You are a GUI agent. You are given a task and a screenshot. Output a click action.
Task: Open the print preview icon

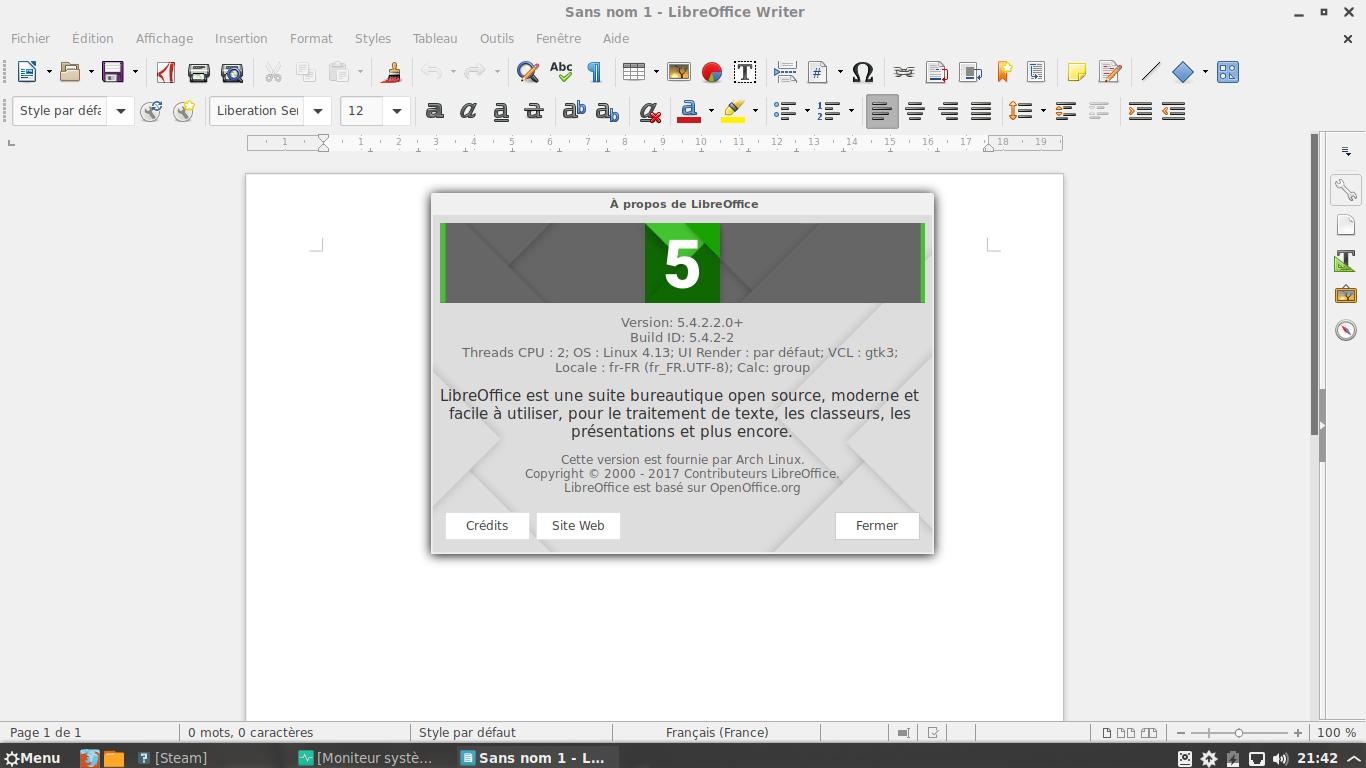point(232,72)
